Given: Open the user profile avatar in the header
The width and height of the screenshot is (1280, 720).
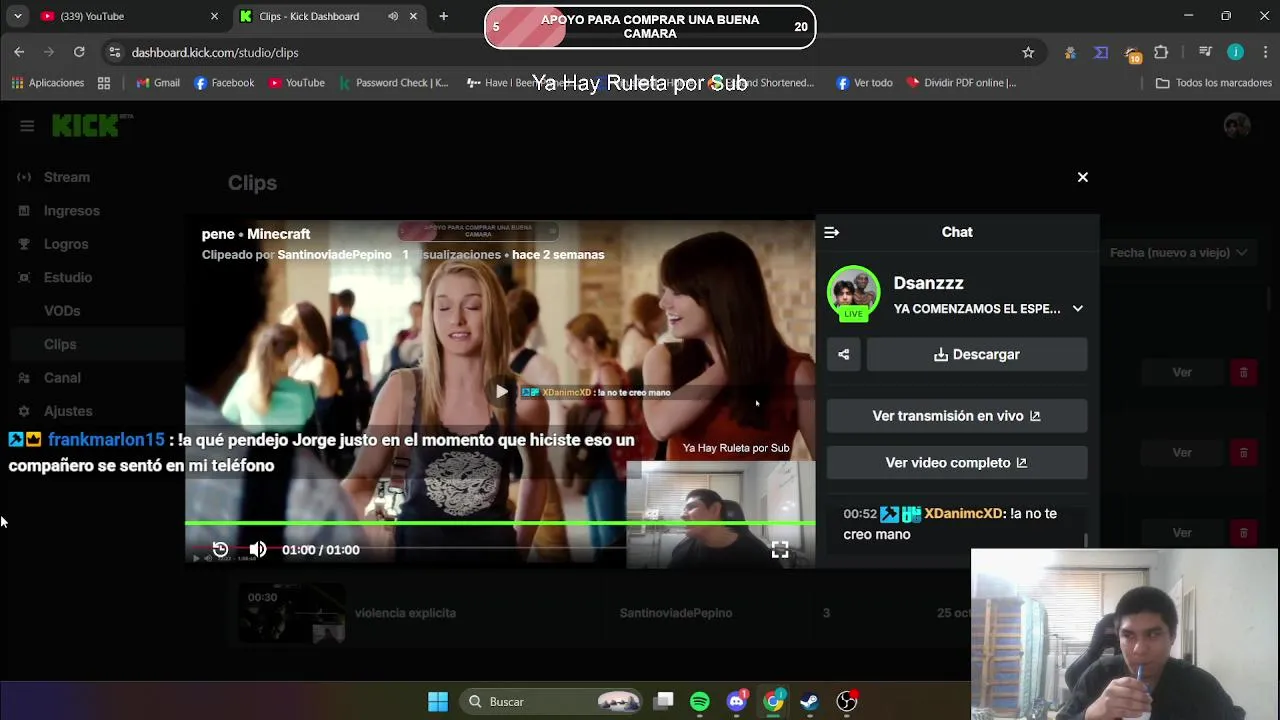Looking at the screenshot, I should tap(1237, 126).
